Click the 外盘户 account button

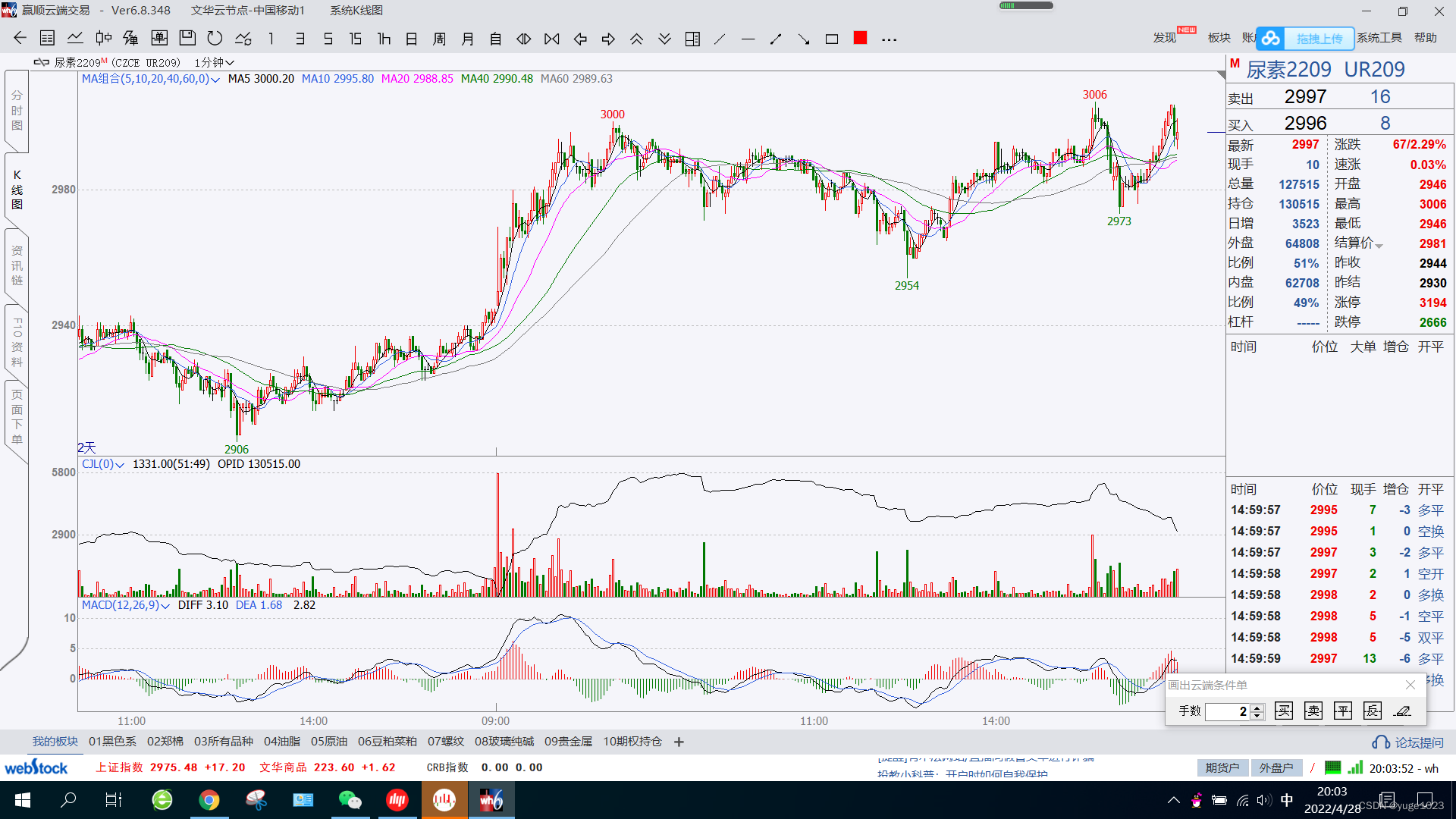[1276, 768]
